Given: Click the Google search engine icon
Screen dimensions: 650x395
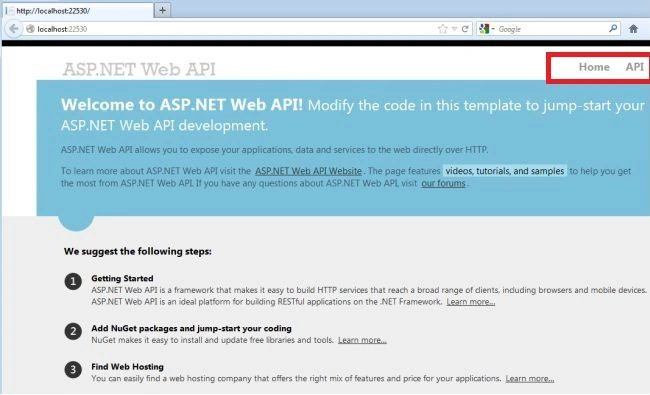Looking at the screenshot, I should [484, 29].
